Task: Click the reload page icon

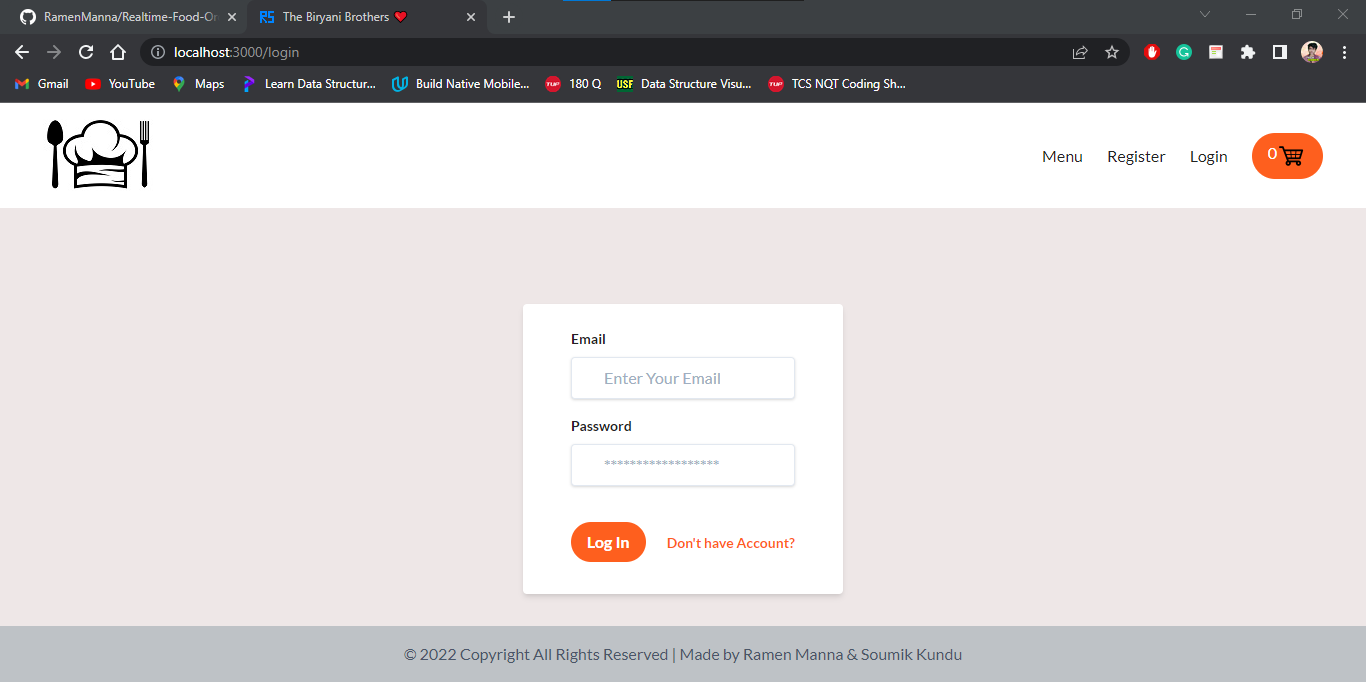Action: tap(85, 52)
